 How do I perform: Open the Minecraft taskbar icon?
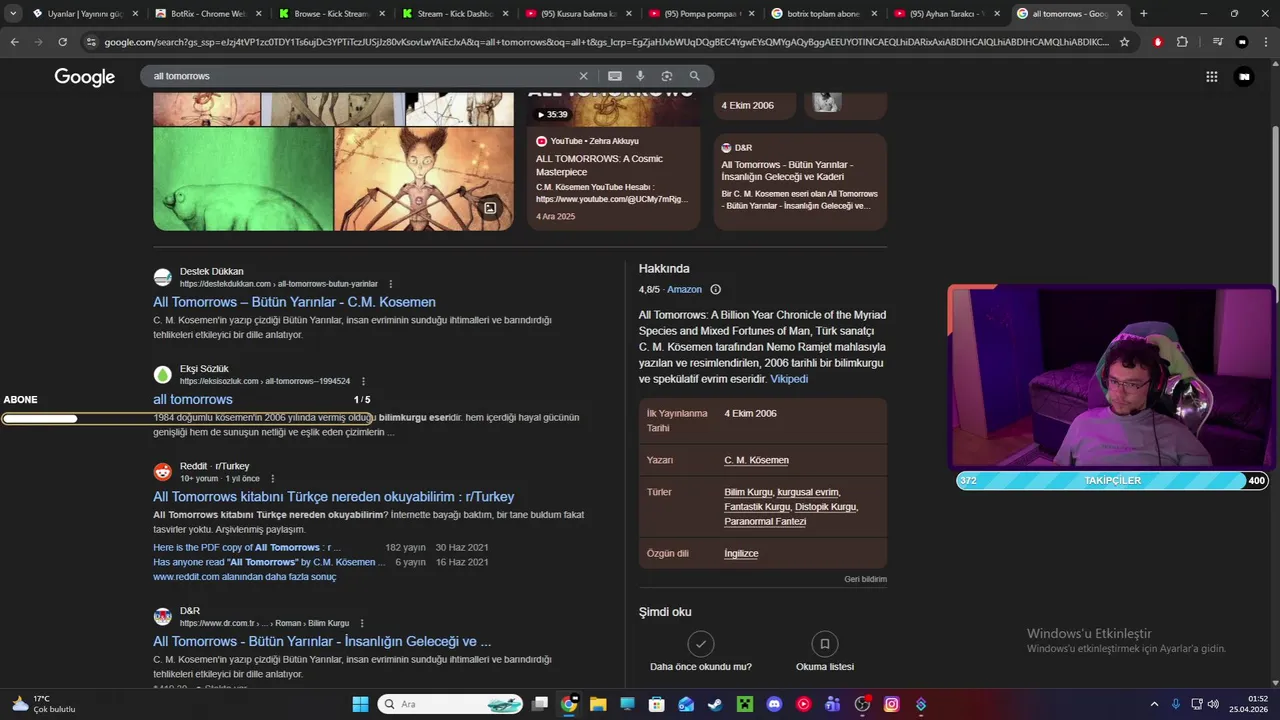[x=744, y=704]
